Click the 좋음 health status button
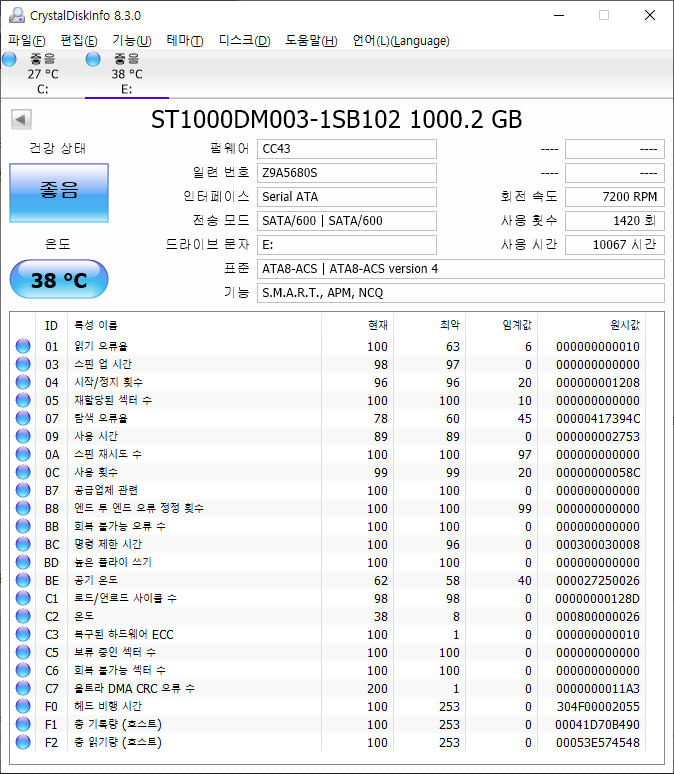Viewport: 674px width, 774px height. [58, 192]
